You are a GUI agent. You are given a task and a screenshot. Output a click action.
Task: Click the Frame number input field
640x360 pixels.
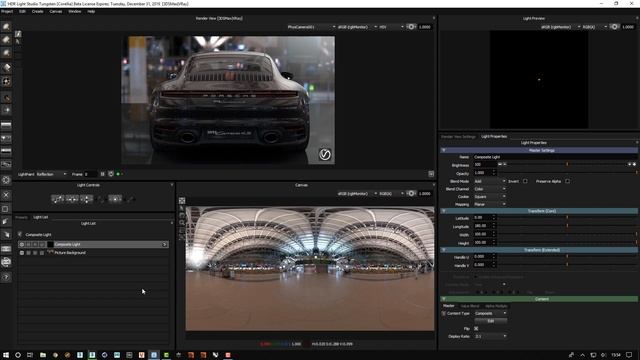(x=90, y=174)
